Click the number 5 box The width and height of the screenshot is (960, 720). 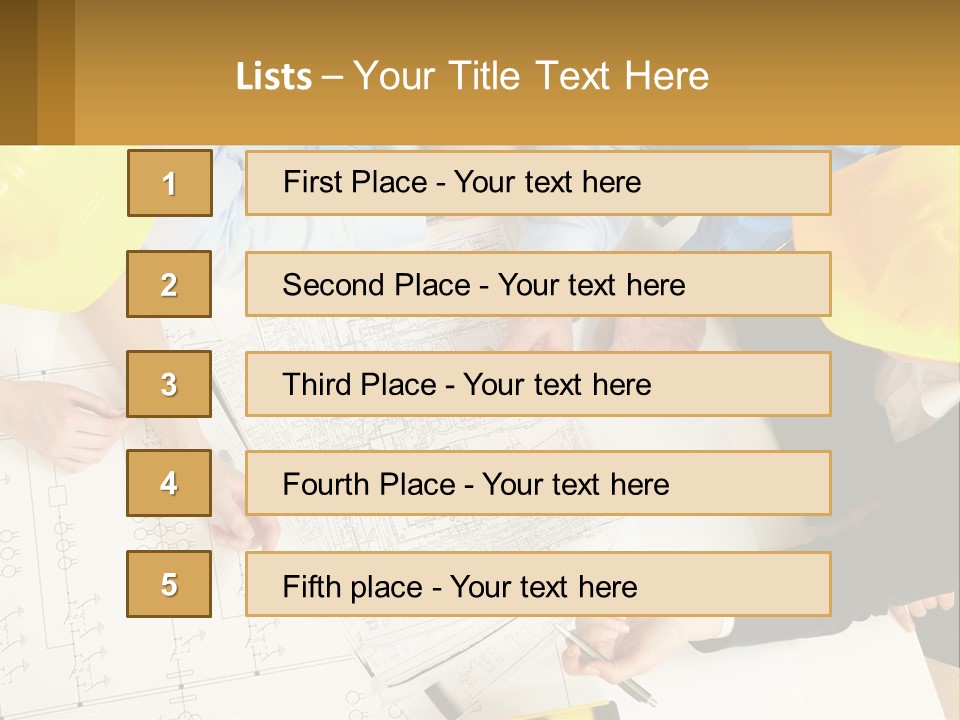[x=169, y=584]
